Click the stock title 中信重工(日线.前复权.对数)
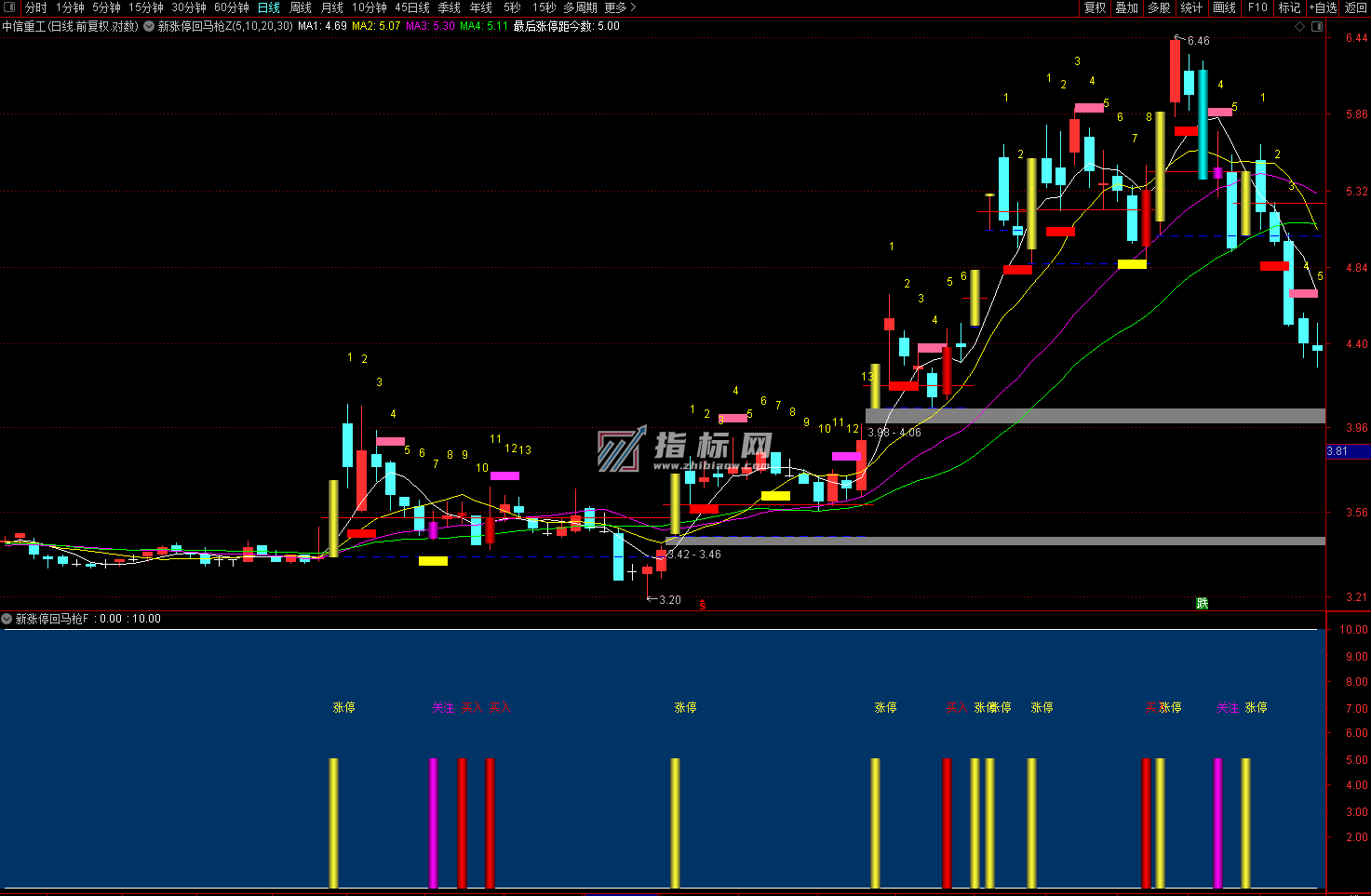Screen dimensions: 1371x896 pyautogui.click(x=70, y=26)
